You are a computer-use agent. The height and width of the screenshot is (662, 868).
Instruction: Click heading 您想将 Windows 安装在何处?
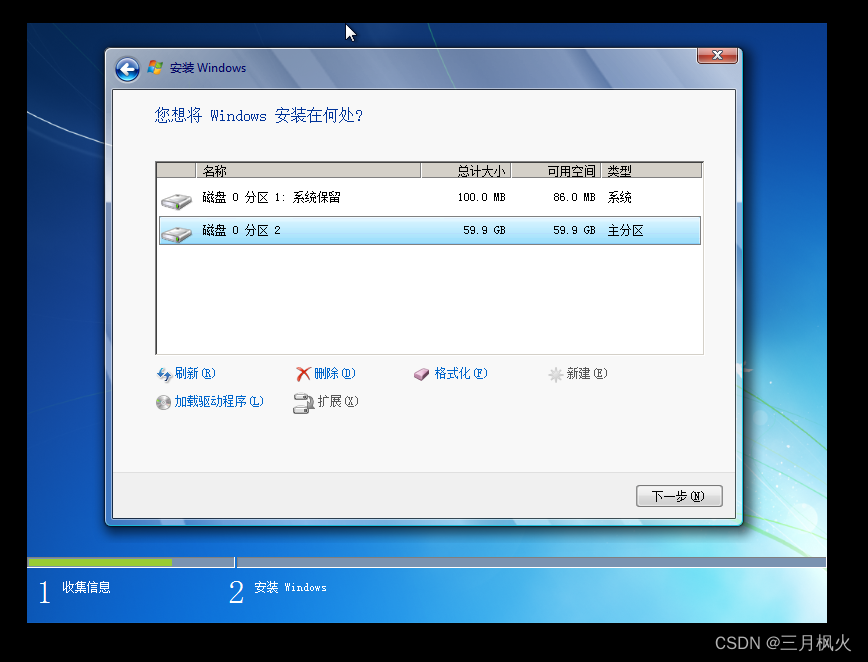pyautogui.click(x=259, y=115)
